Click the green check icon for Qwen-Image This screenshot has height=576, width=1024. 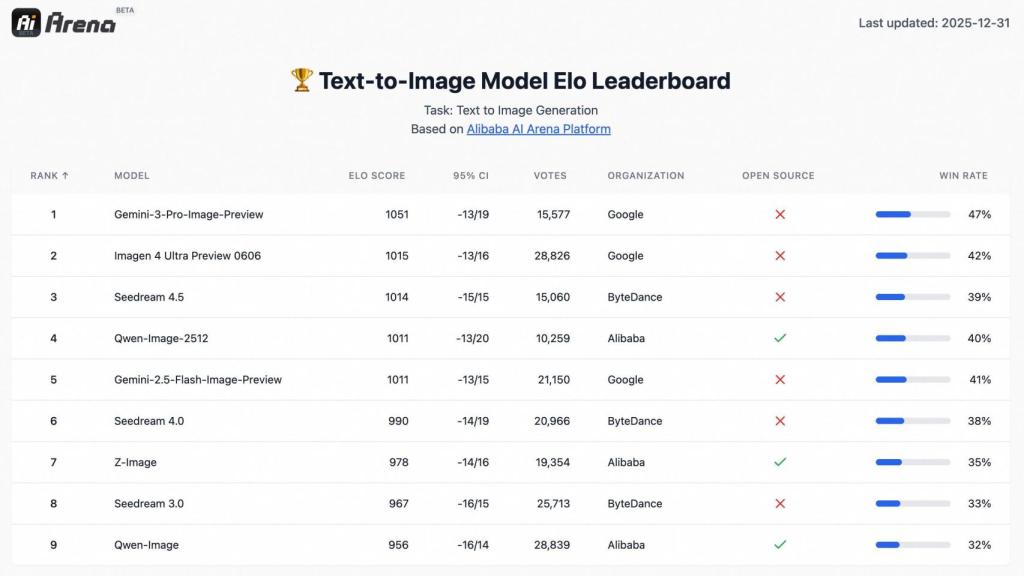780,545
